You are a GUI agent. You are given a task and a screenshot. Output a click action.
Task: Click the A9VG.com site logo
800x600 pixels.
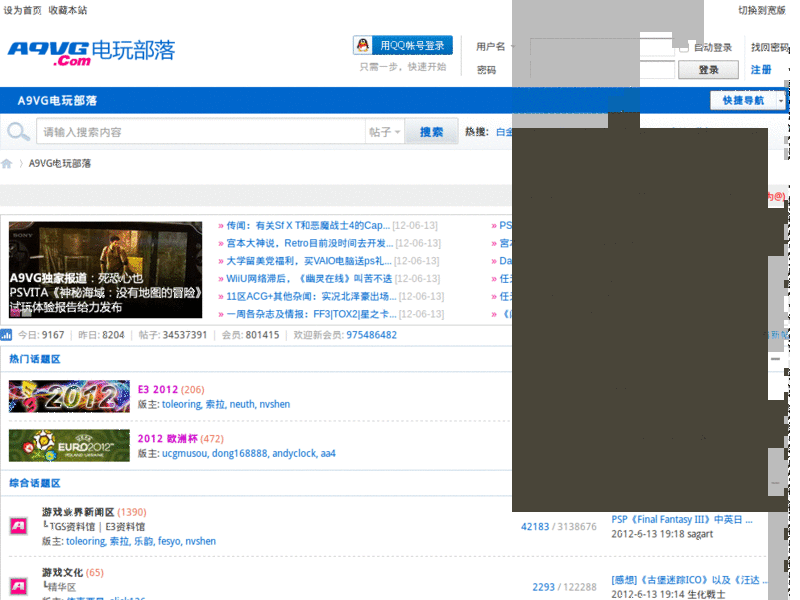(91, 53)
